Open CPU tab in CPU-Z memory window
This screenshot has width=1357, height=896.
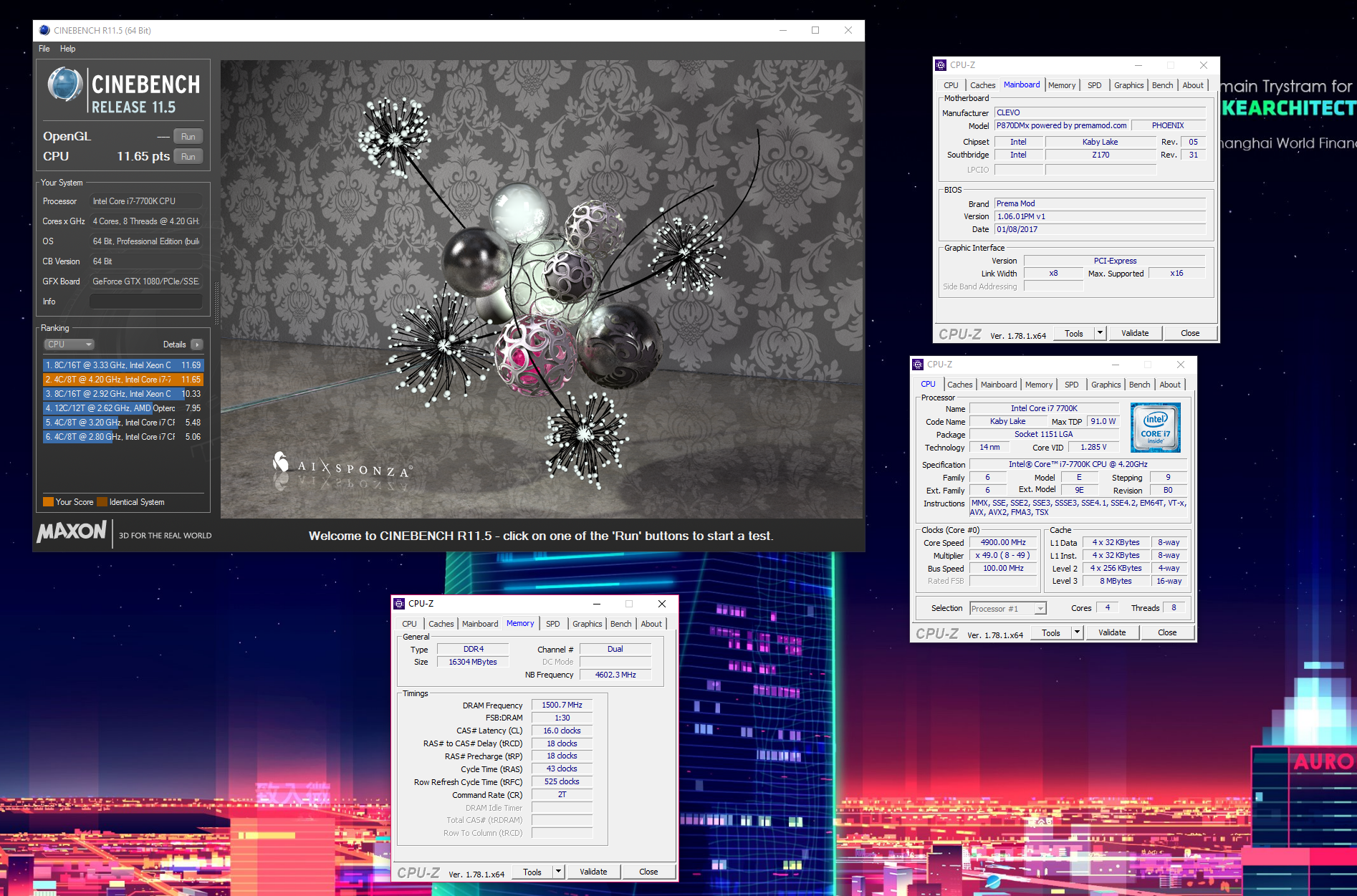pyautogui.click(x=409, y=624)
